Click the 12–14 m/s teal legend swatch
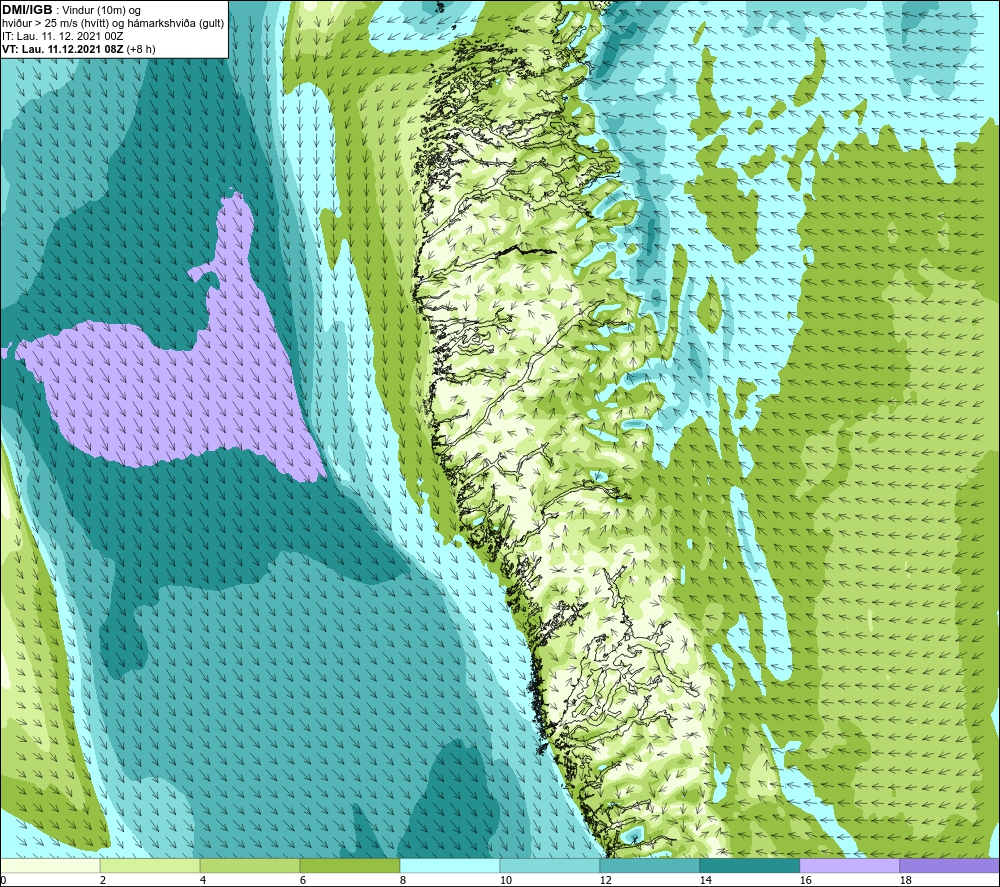The height and width of the screenshot is (887, 1000). pos(649,865)
